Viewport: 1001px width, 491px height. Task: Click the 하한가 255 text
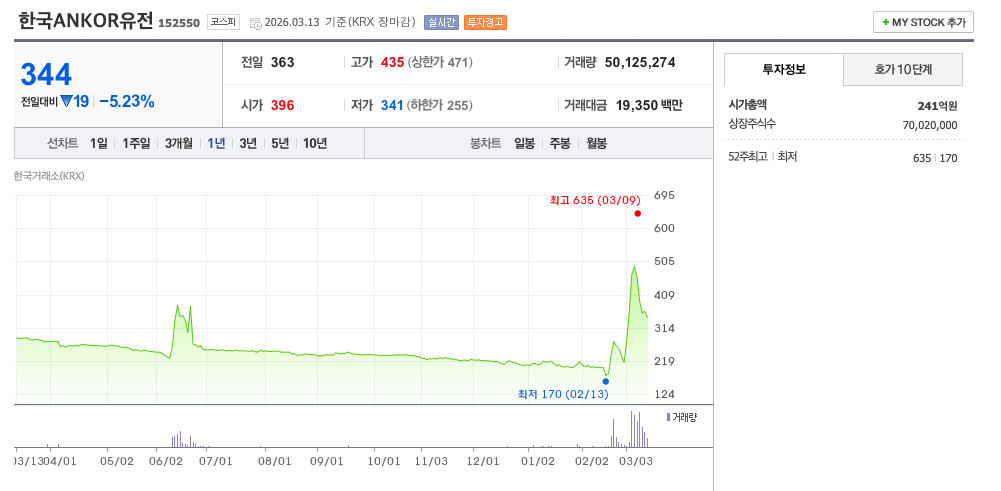(440, 105)
